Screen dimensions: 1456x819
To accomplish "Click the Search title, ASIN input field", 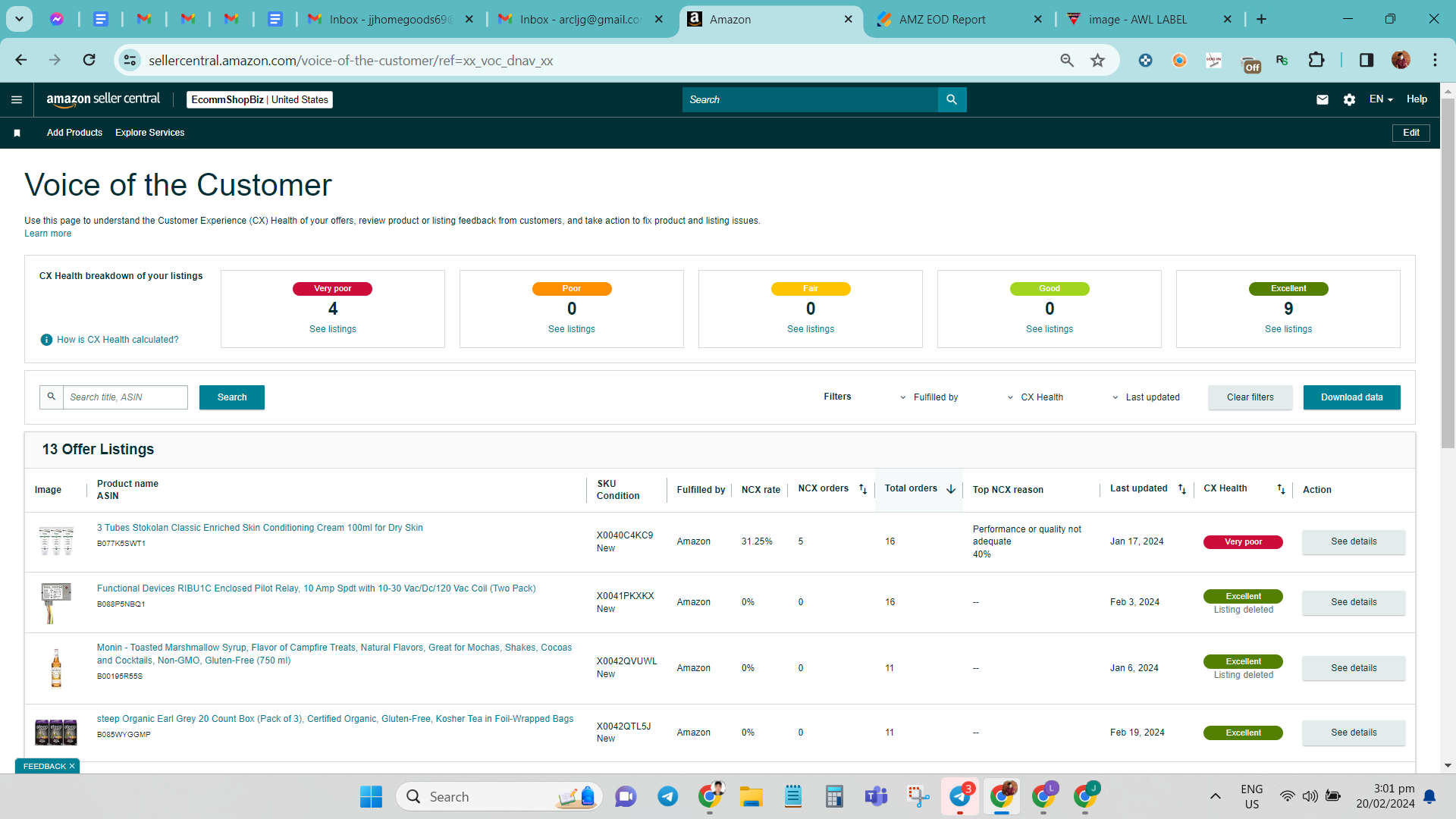I will coord(125,397).
